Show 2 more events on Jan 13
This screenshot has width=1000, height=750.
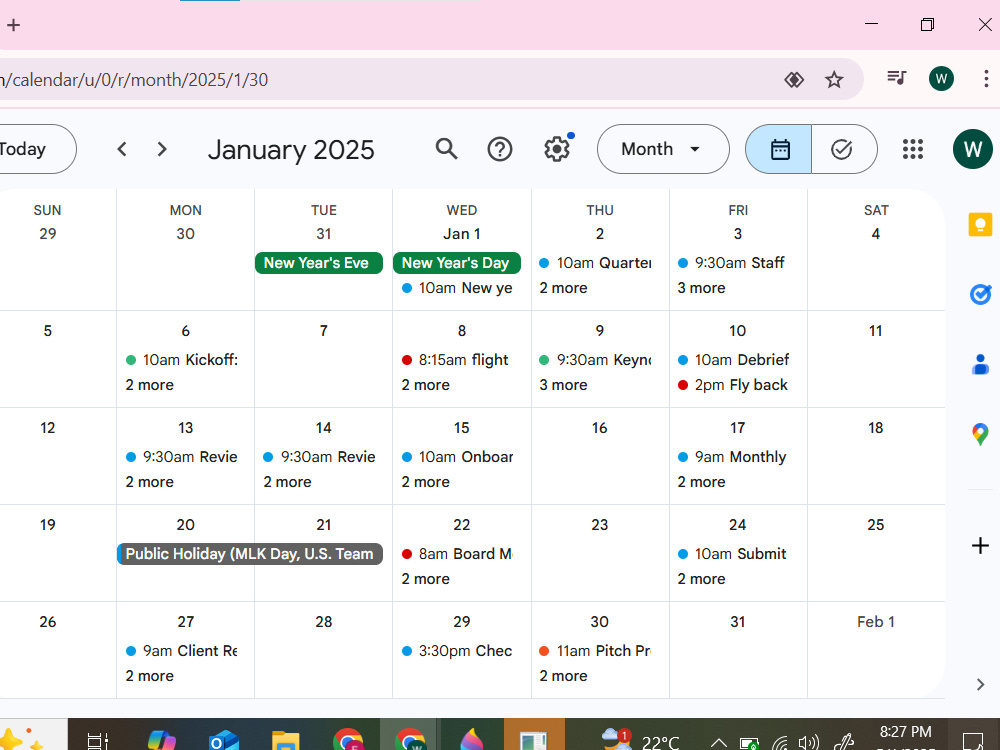click(149, 482)
